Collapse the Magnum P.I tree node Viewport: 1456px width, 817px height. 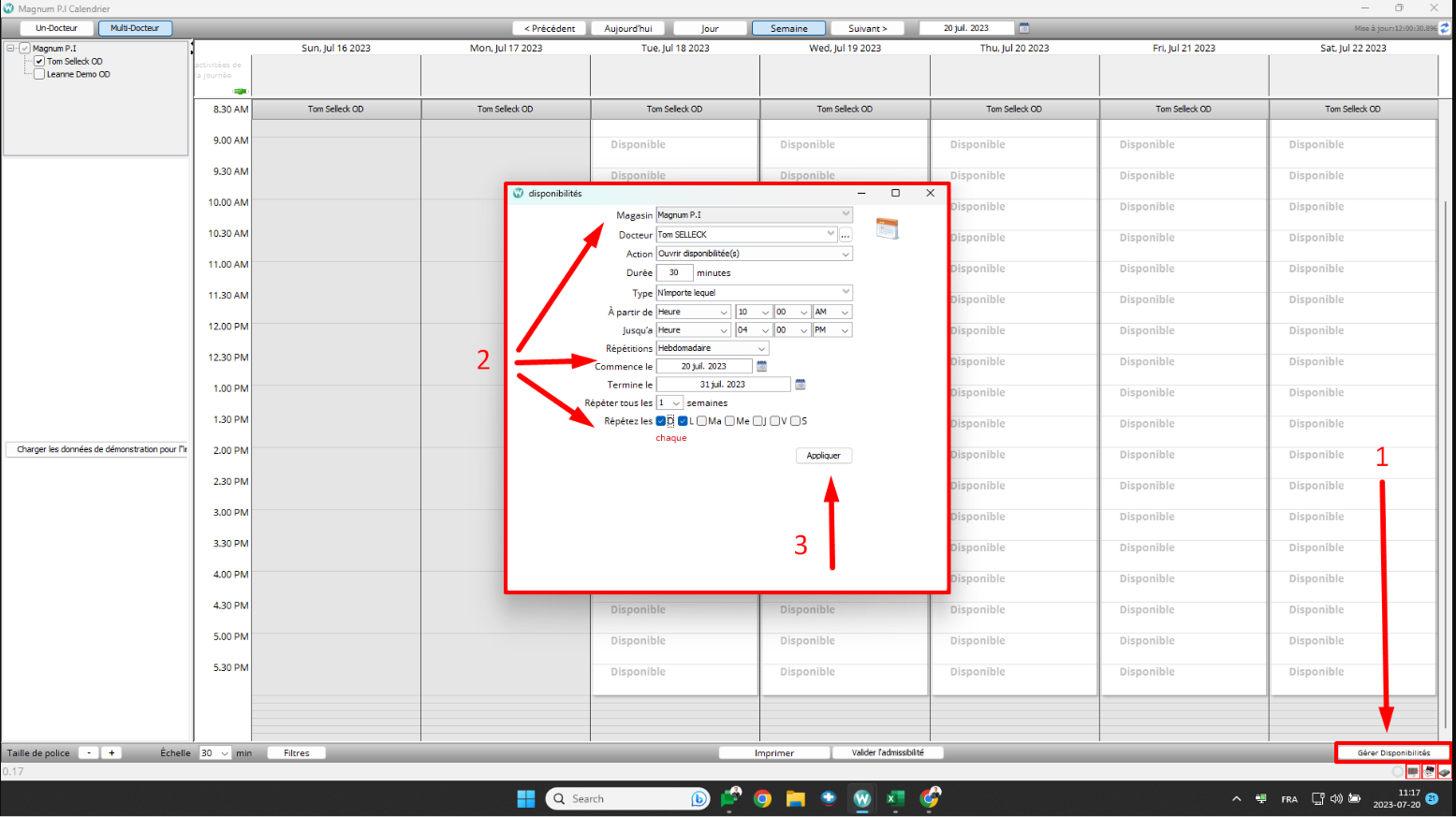(x=10, y=48)
